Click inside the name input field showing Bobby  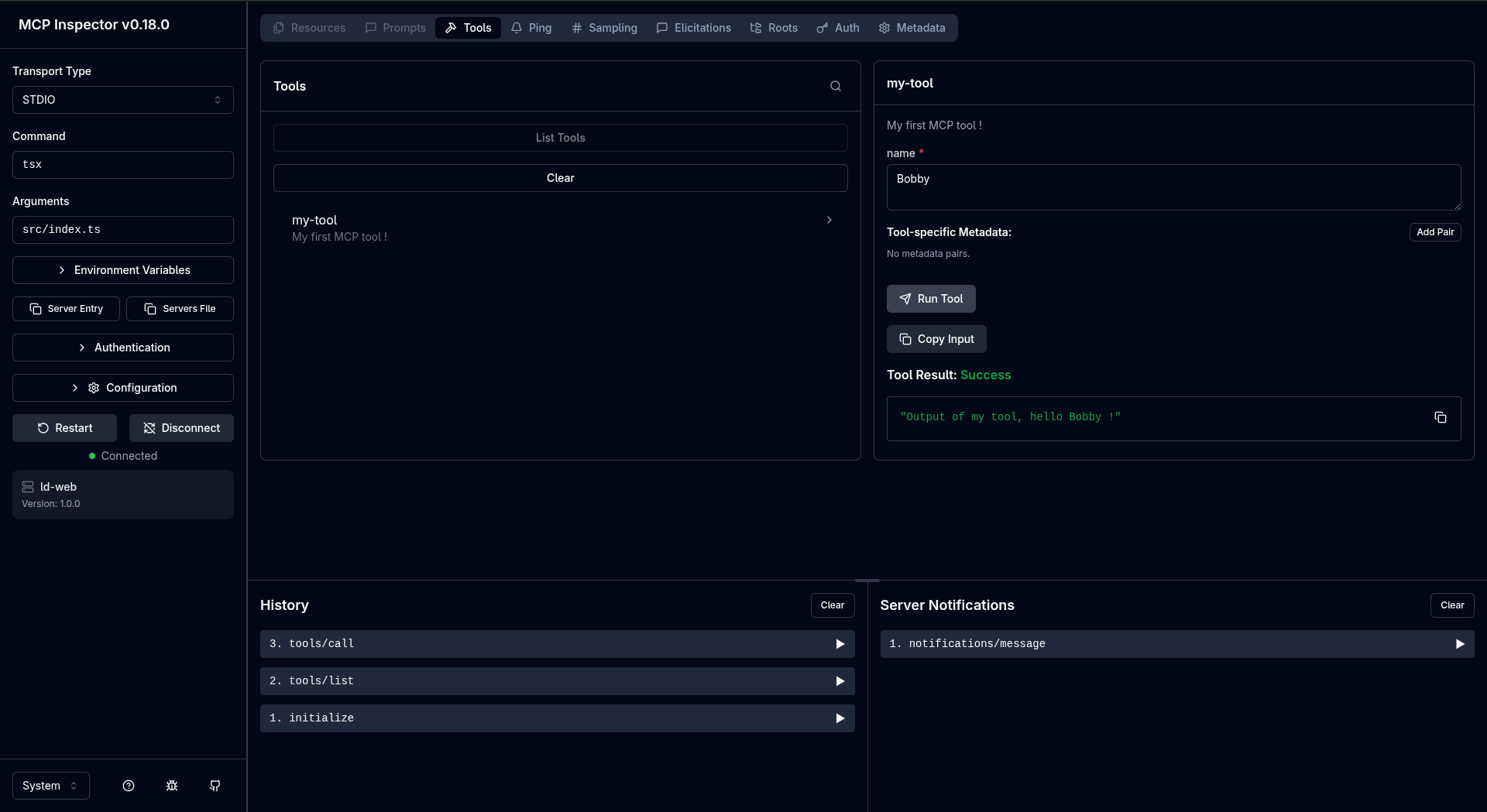tap(1173, 187)
